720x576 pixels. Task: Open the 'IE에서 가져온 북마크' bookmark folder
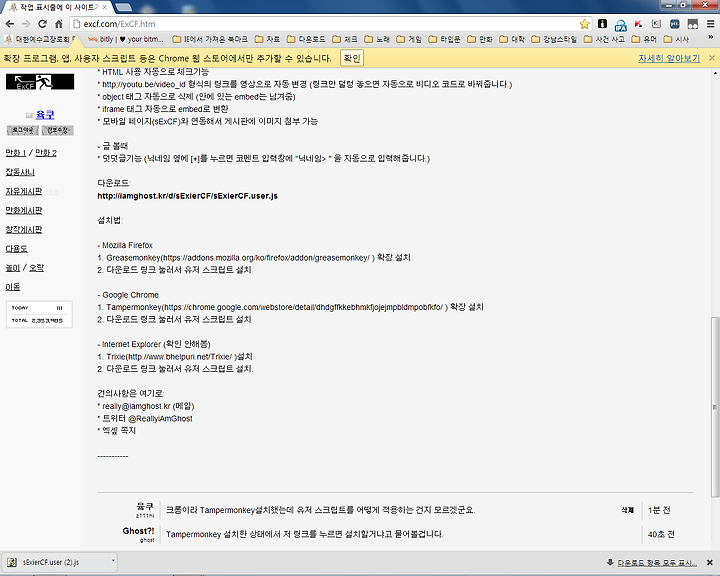[210, 39]
